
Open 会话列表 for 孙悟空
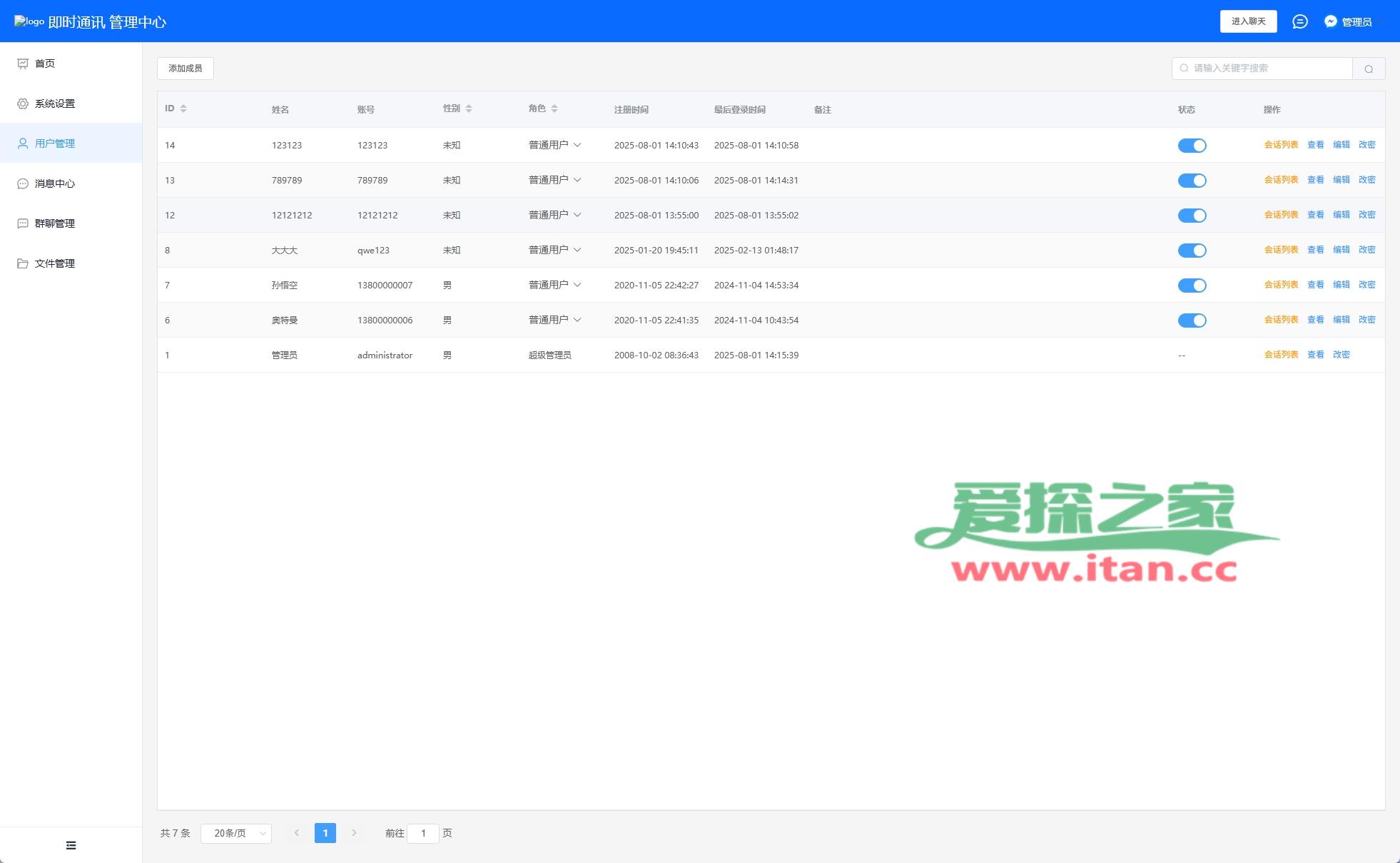(1281, 285)
